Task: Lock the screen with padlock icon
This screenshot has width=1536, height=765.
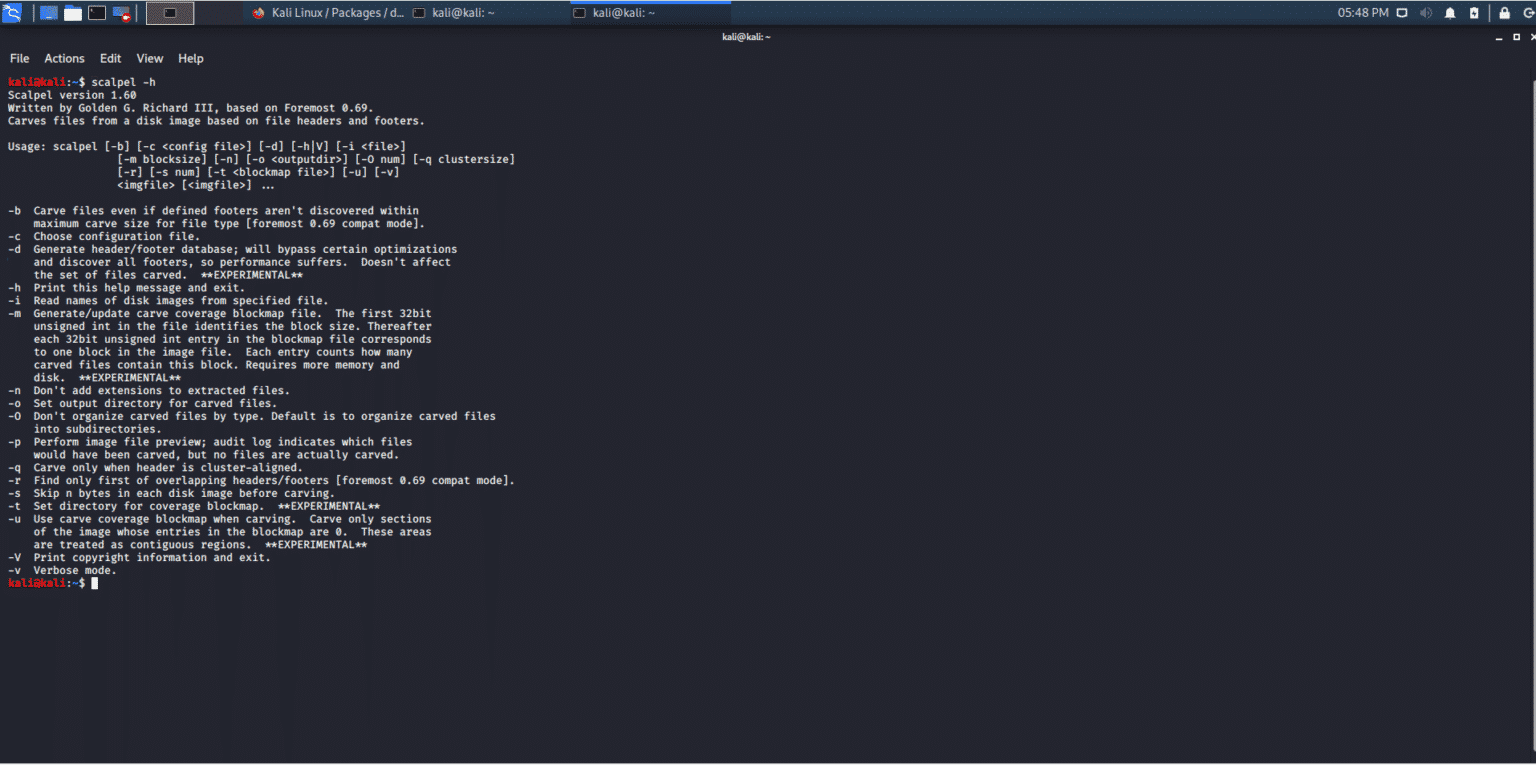Action: click(1504, 13)
